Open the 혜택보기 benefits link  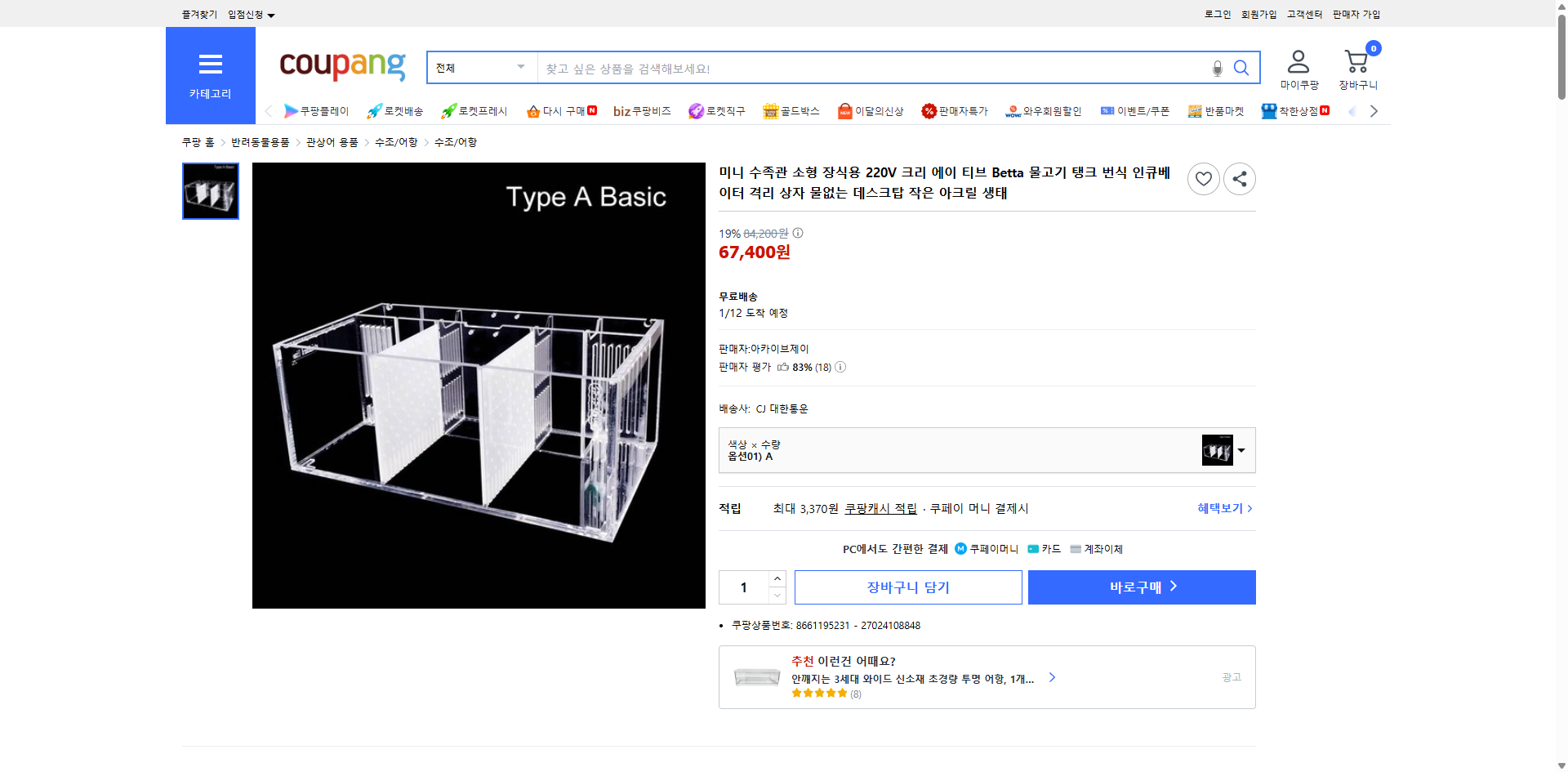tap(1220, 507)
